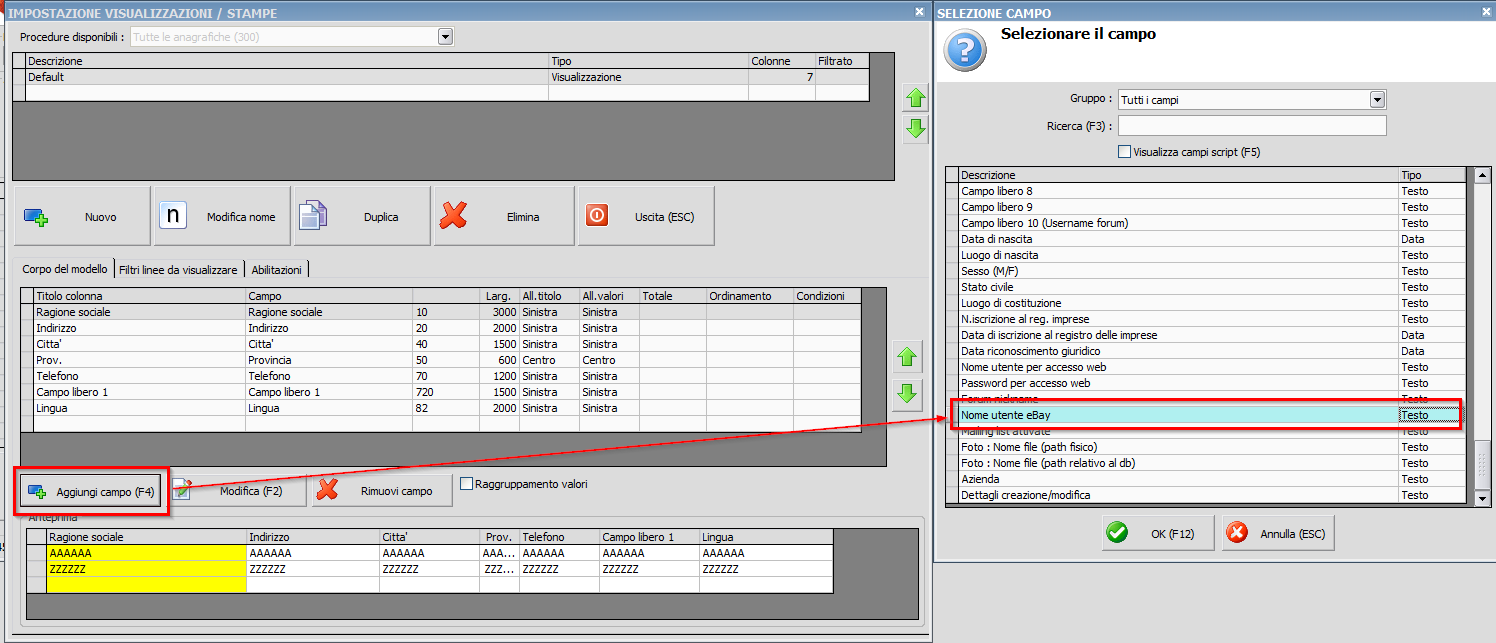
Task: Switch to Corpo del modello tab
Action: point(64,270)
